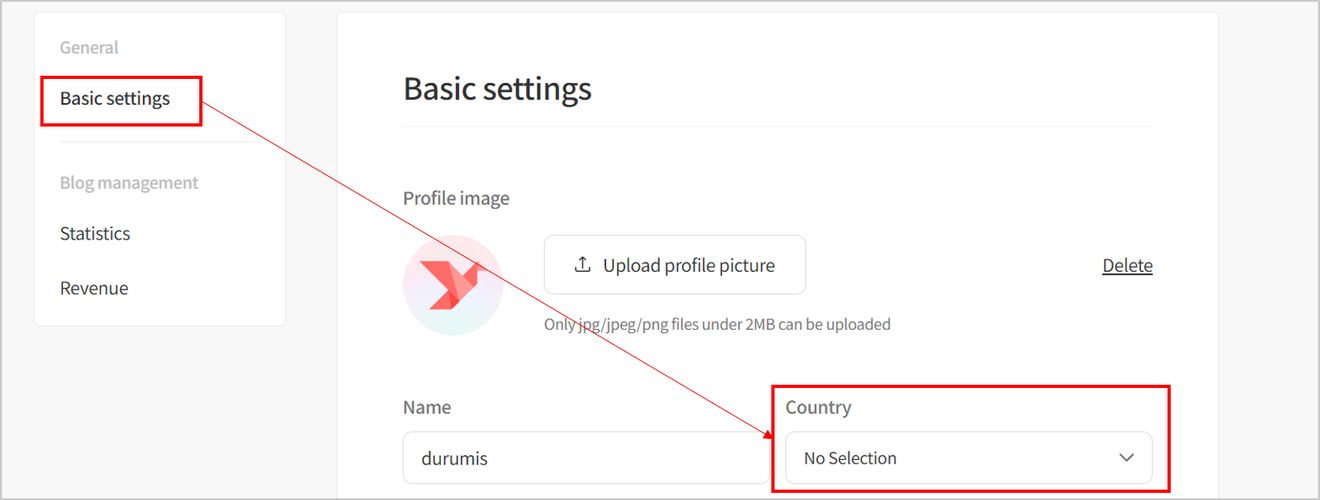The width and height of the screenshot is (1320, 500).
Task: Focus the Name field containing durumis
Action: 586,458
